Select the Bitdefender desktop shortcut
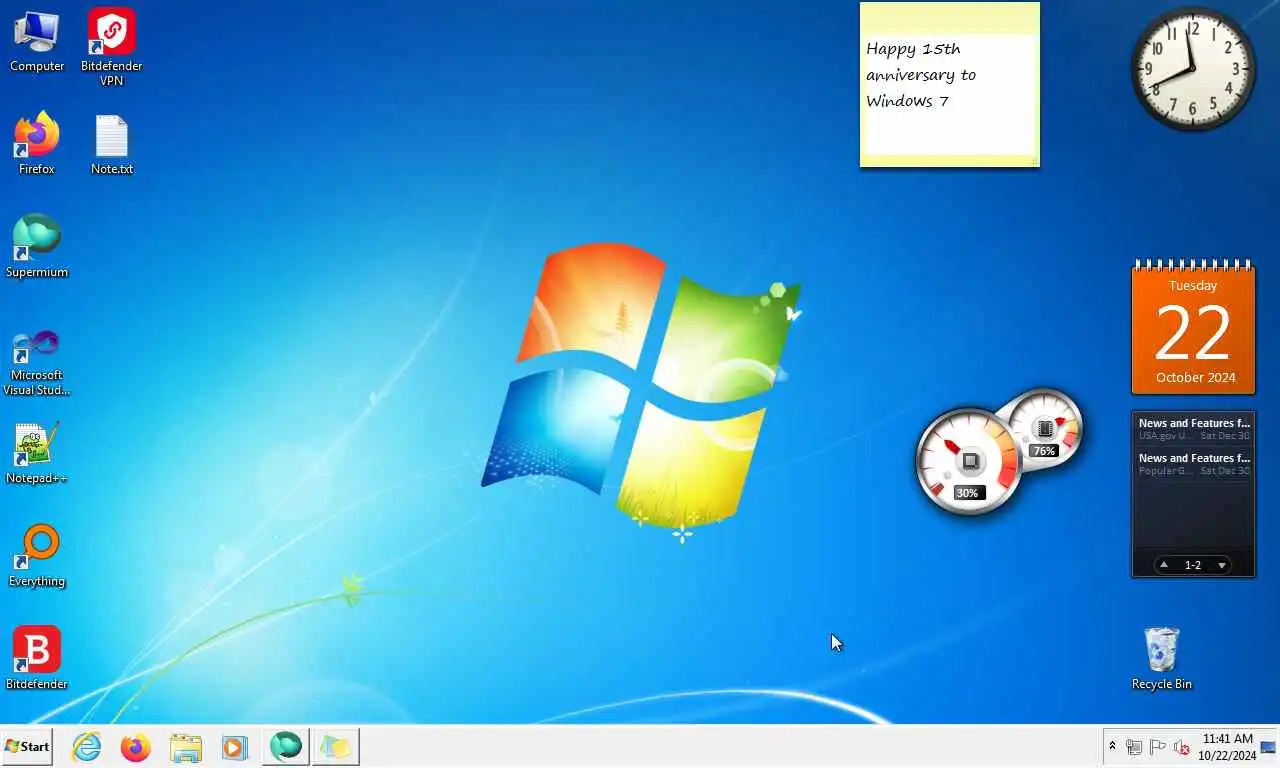 point(37,659)
